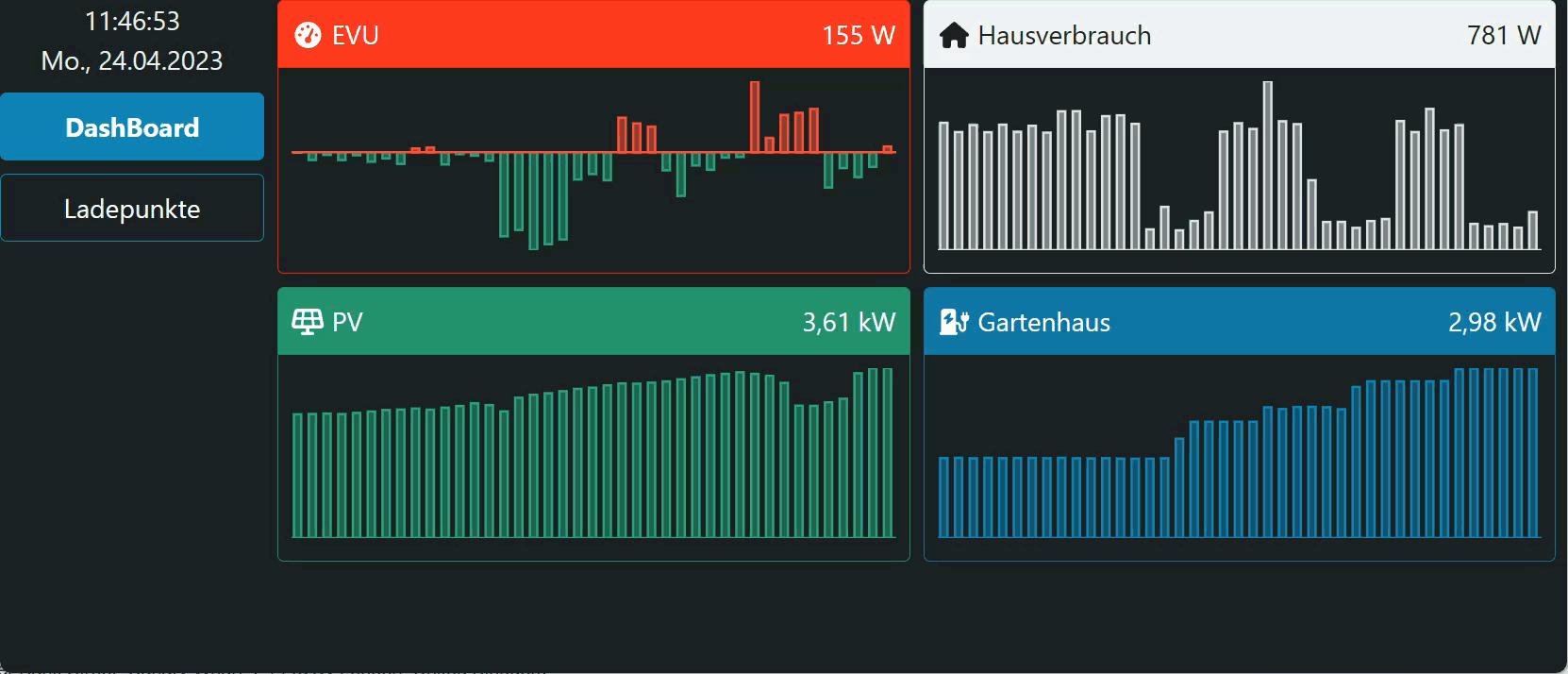This screenshot has height=674, width=1568.
Task: Click the EVU gauge icon
Action: [x=308, y=35]
